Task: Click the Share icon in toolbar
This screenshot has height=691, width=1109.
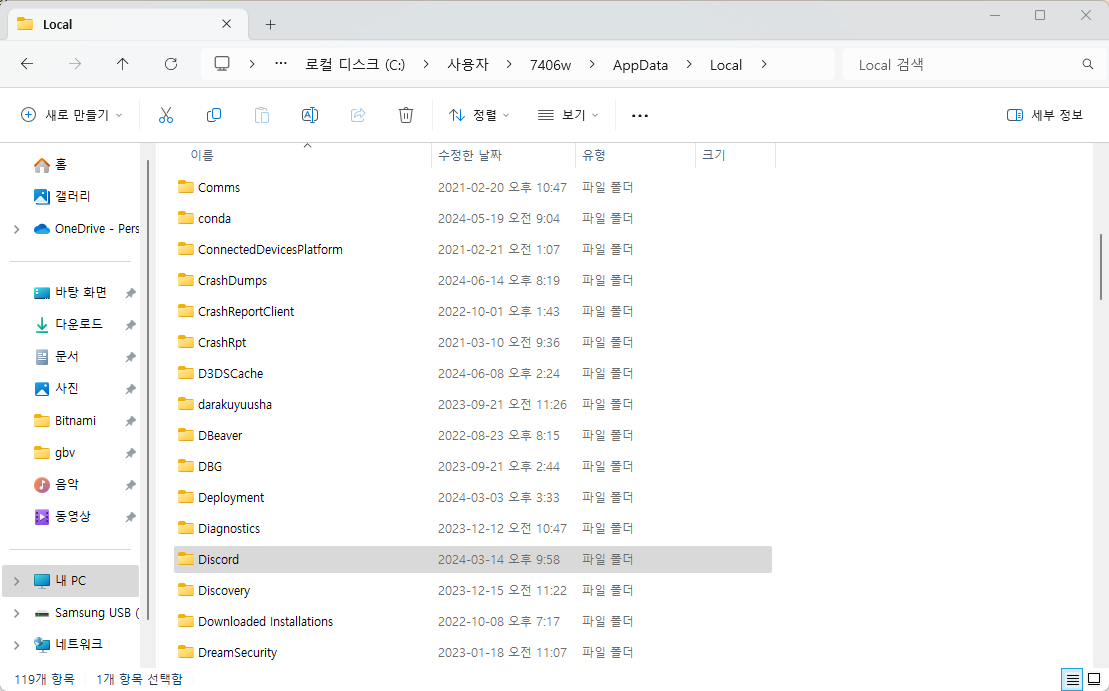Action: 358,115
